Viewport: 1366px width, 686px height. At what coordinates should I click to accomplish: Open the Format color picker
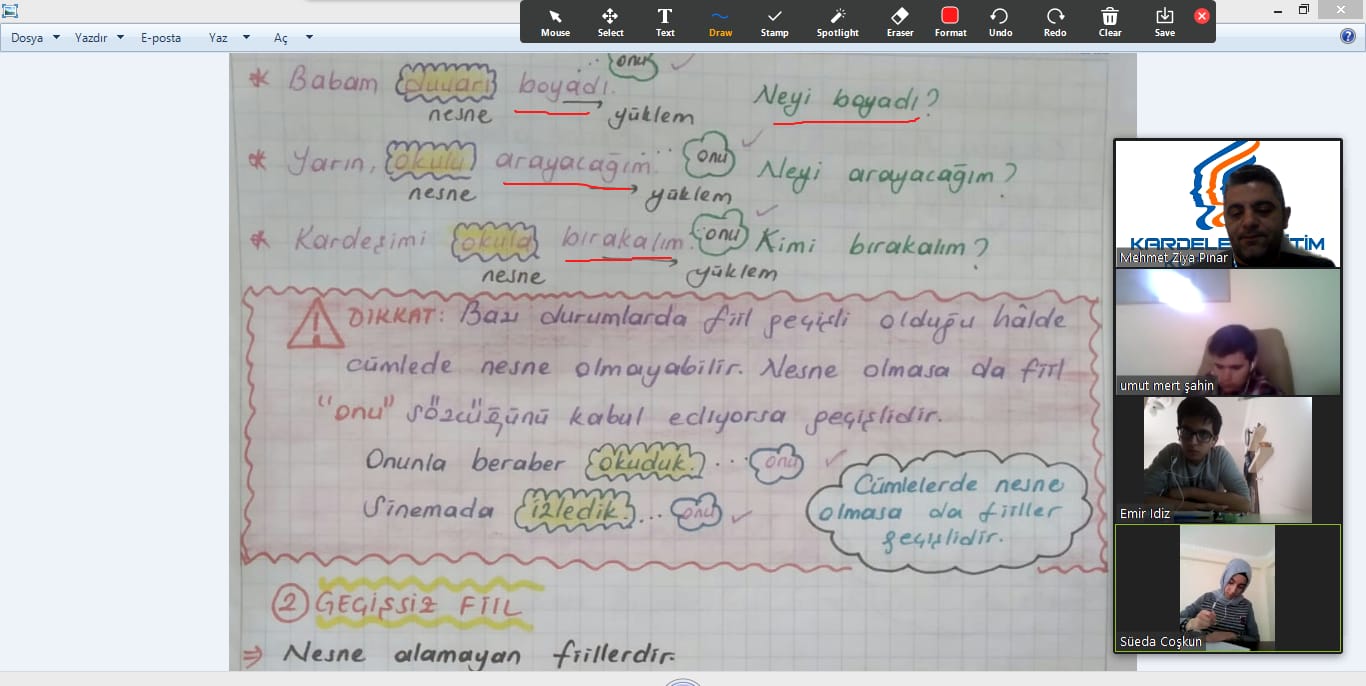click(x=950, y=21)
